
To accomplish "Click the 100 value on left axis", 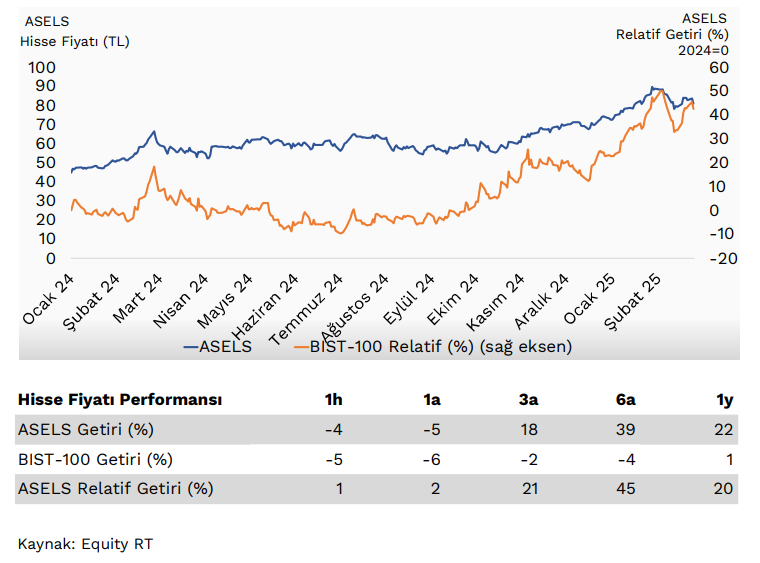I will [43, 67].
